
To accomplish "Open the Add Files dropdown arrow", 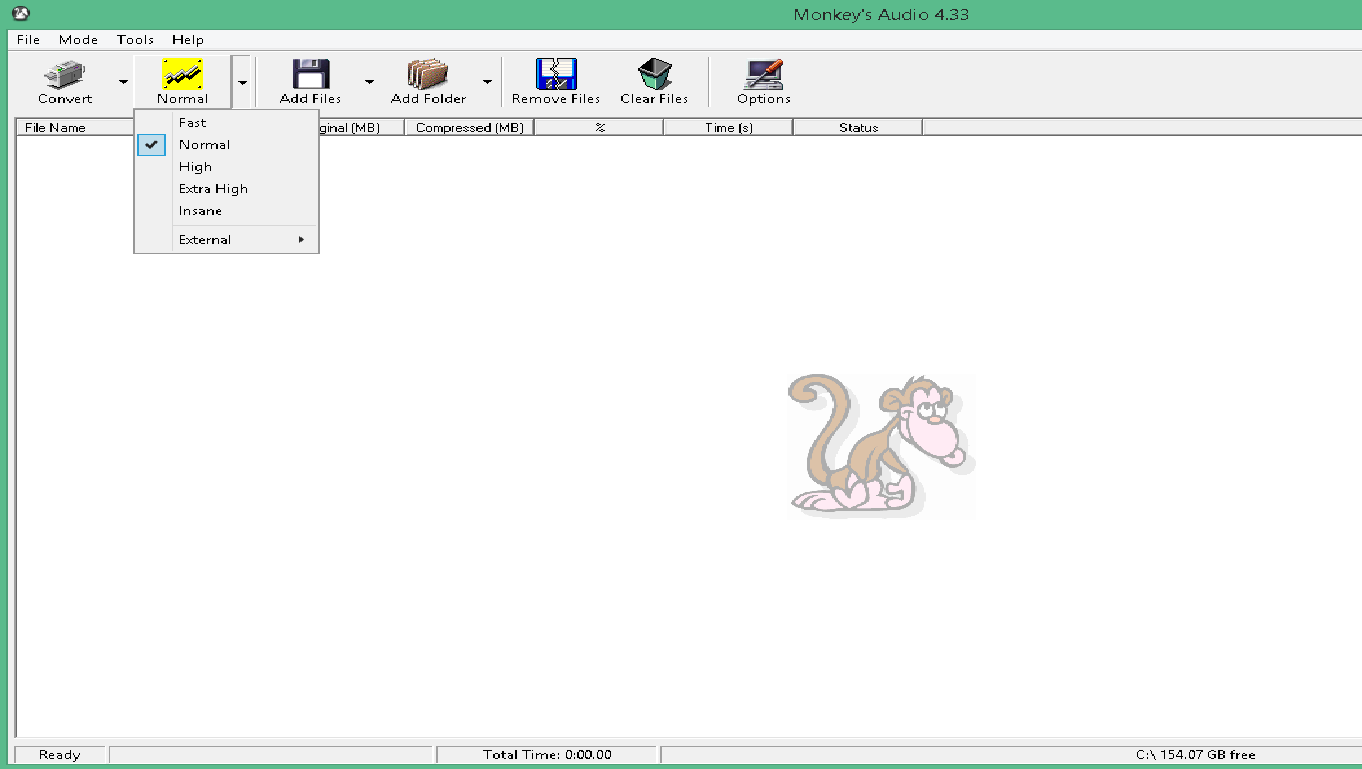I will 369,82.
